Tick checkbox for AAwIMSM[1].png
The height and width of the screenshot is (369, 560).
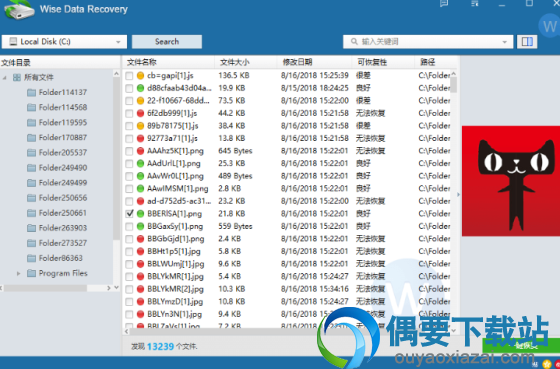click(129, 189)
